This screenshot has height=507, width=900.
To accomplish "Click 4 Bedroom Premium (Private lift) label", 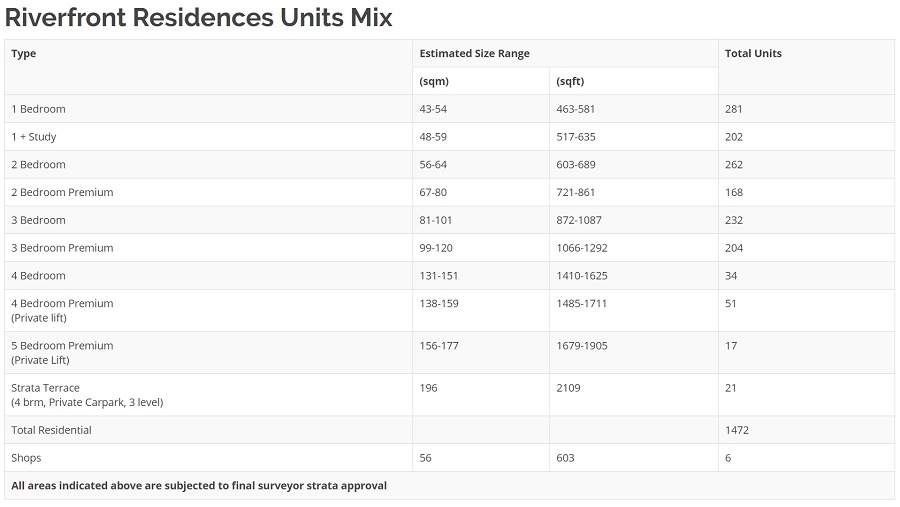I will point(62,310).
